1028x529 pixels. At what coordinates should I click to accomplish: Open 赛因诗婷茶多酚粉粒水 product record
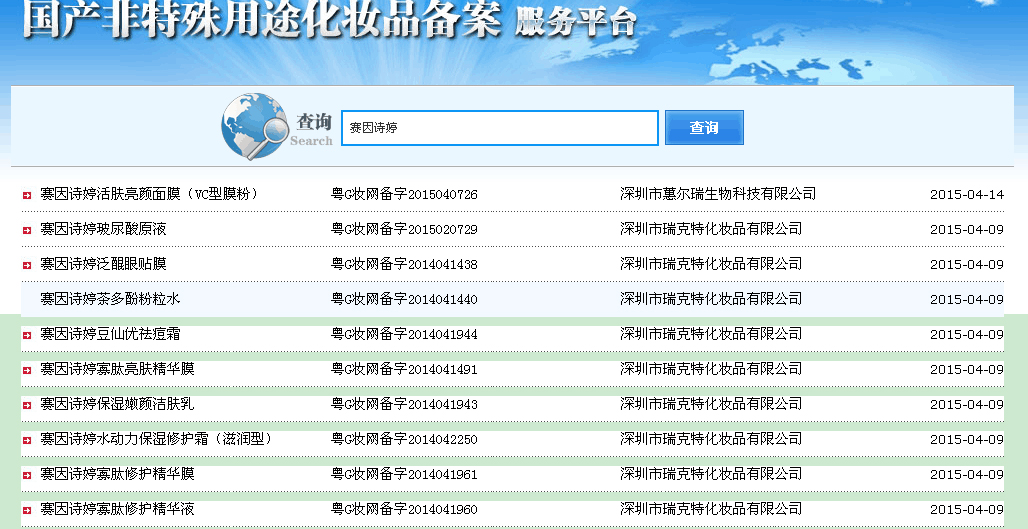point(110,299)
